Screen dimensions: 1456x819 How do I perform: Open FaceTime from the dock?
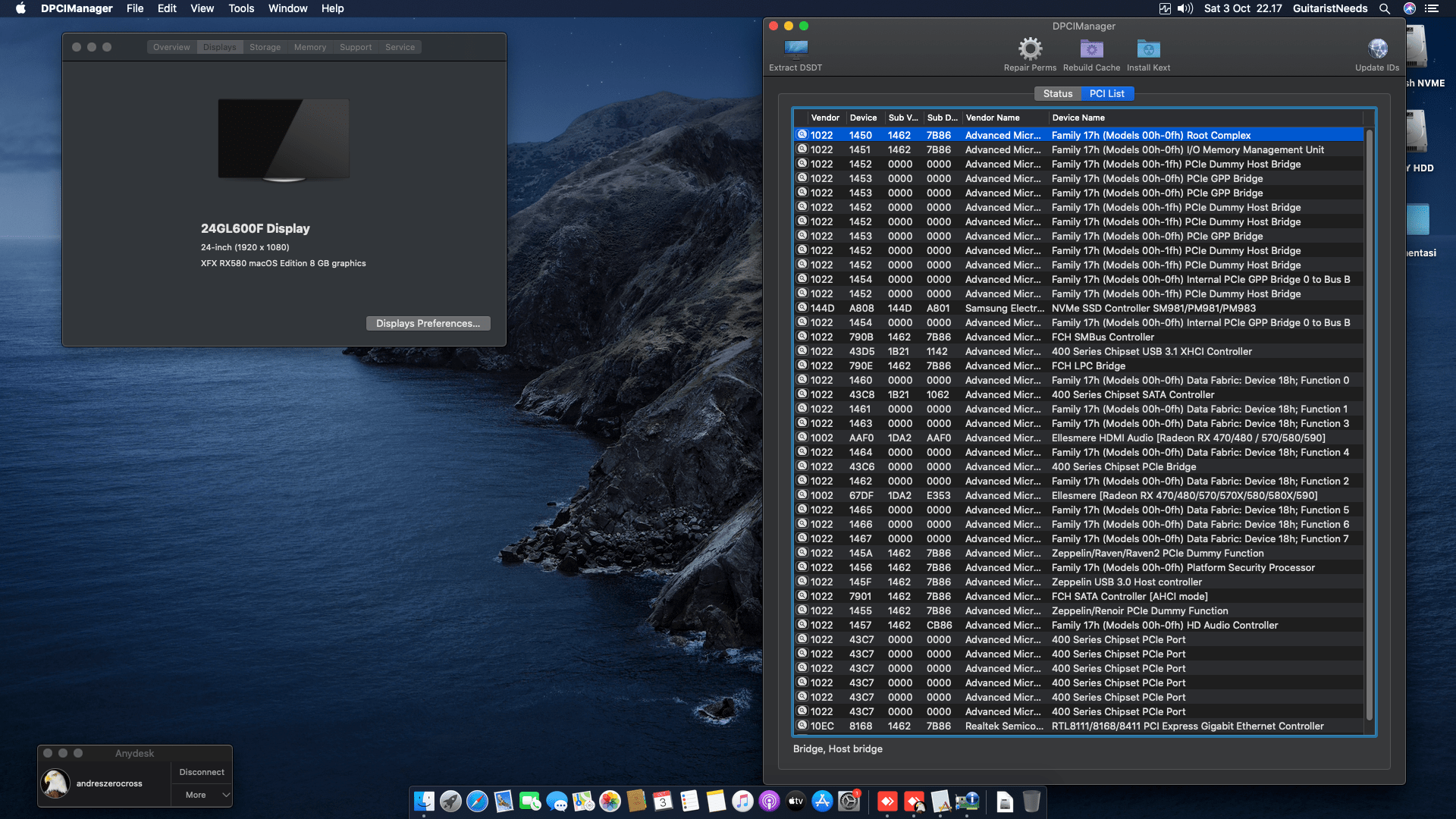pos(530,801)
